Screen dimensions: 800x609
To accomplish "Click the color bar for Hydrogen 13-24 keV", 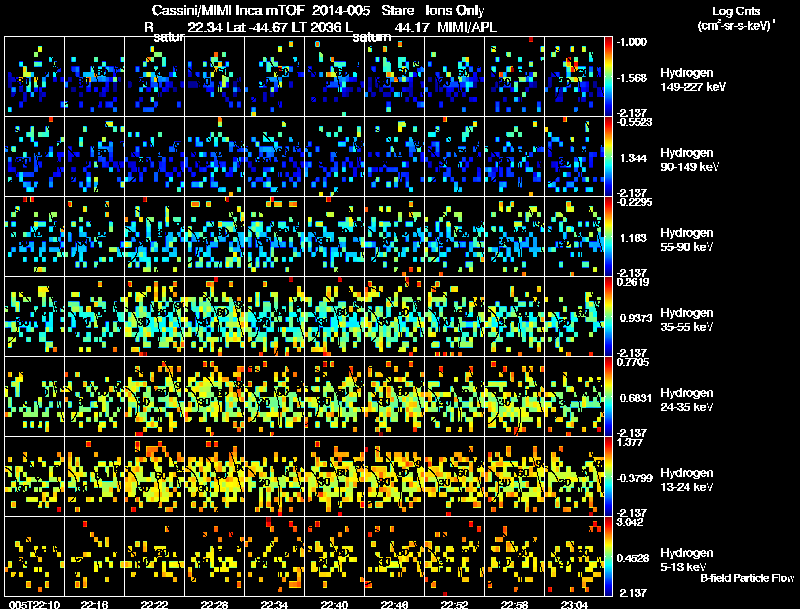I will 609,476.
